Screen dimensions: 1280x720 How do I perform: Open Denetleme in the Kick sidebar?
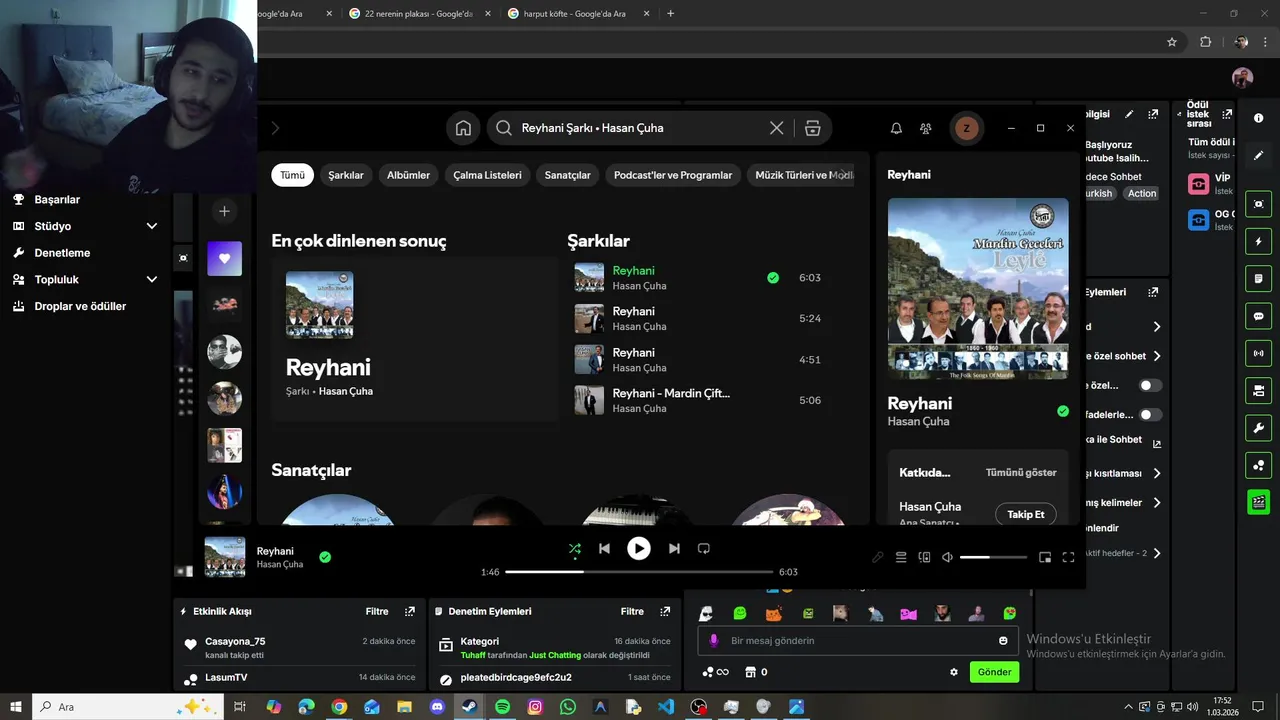pyautogui.click(x=62, y=253)
